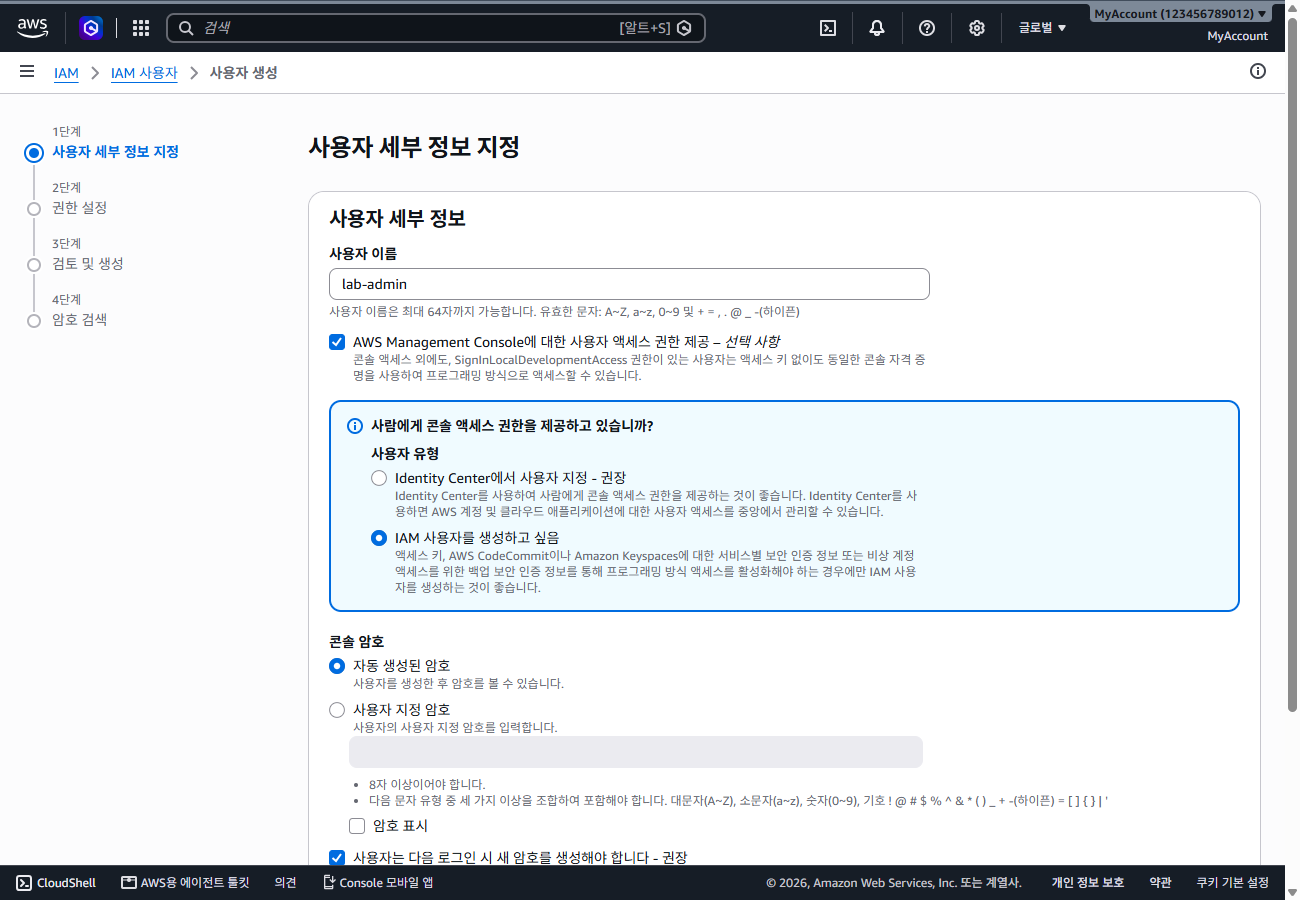Go to IAM breadcrumb link
This screenshot has height=900, width=1300.
point(66,73)
